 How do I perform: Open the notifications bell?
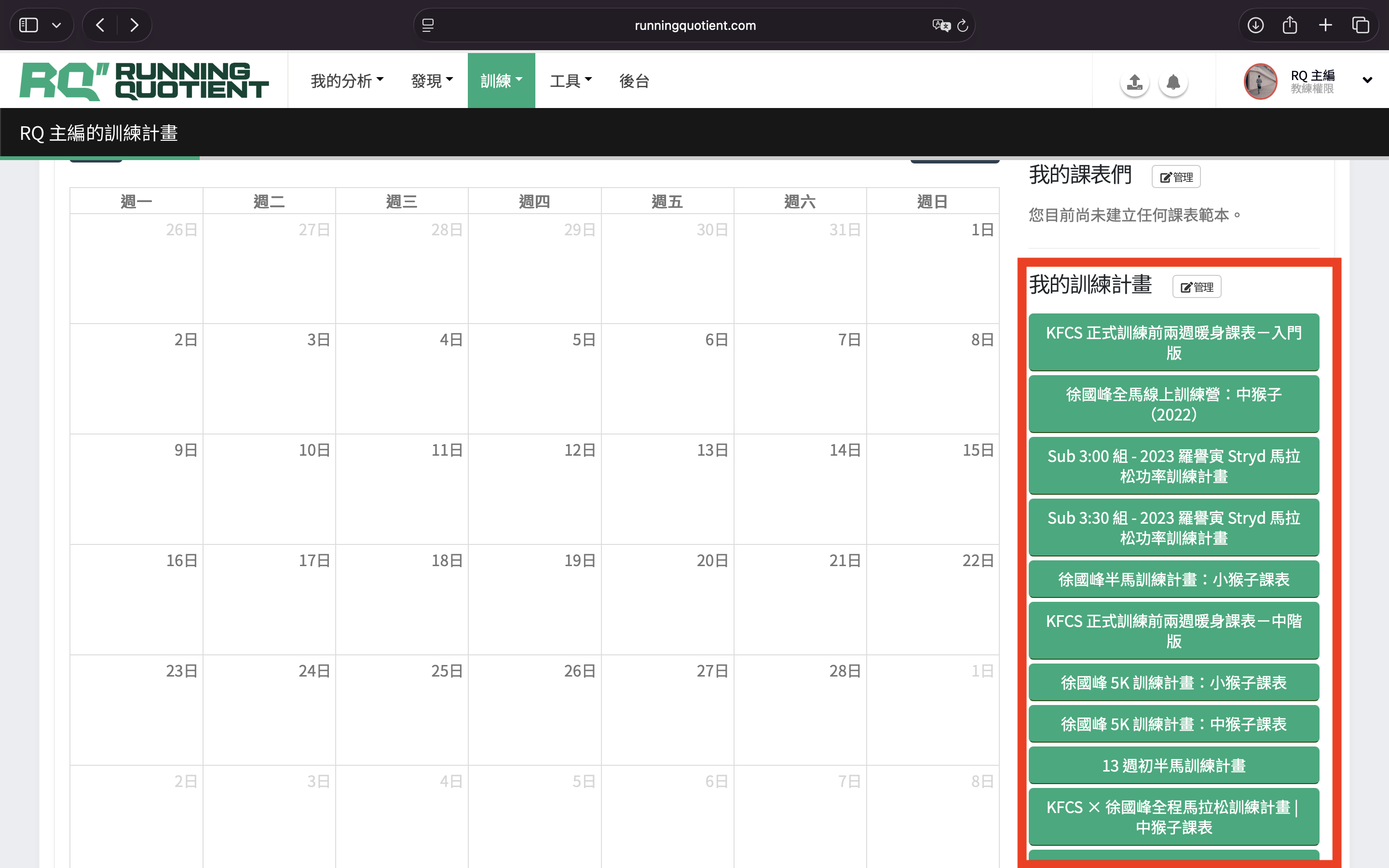click(1172, 82)
